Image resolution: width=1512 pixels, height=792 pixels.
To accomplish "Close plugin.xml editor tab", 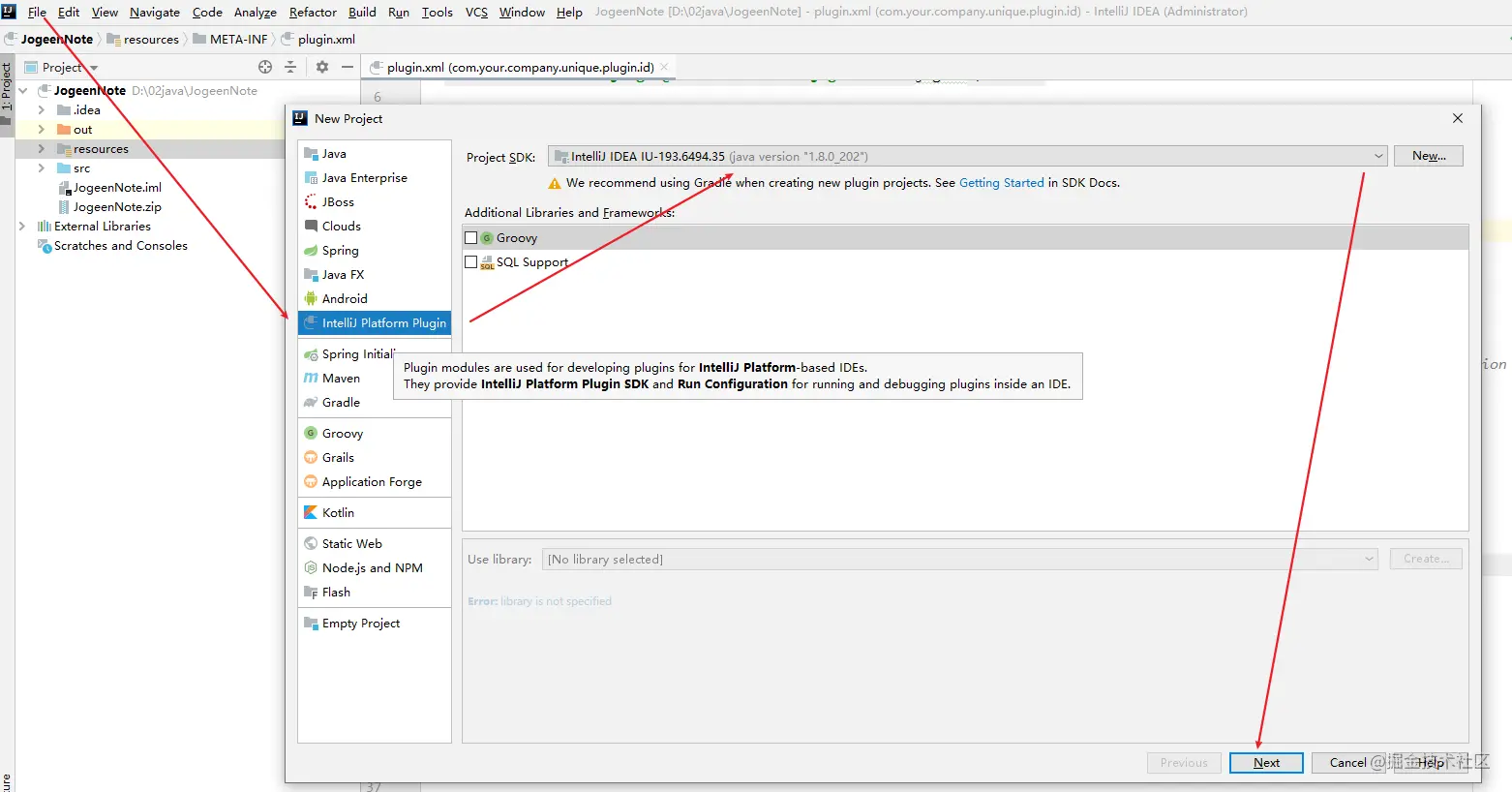I will click(664, 67).
